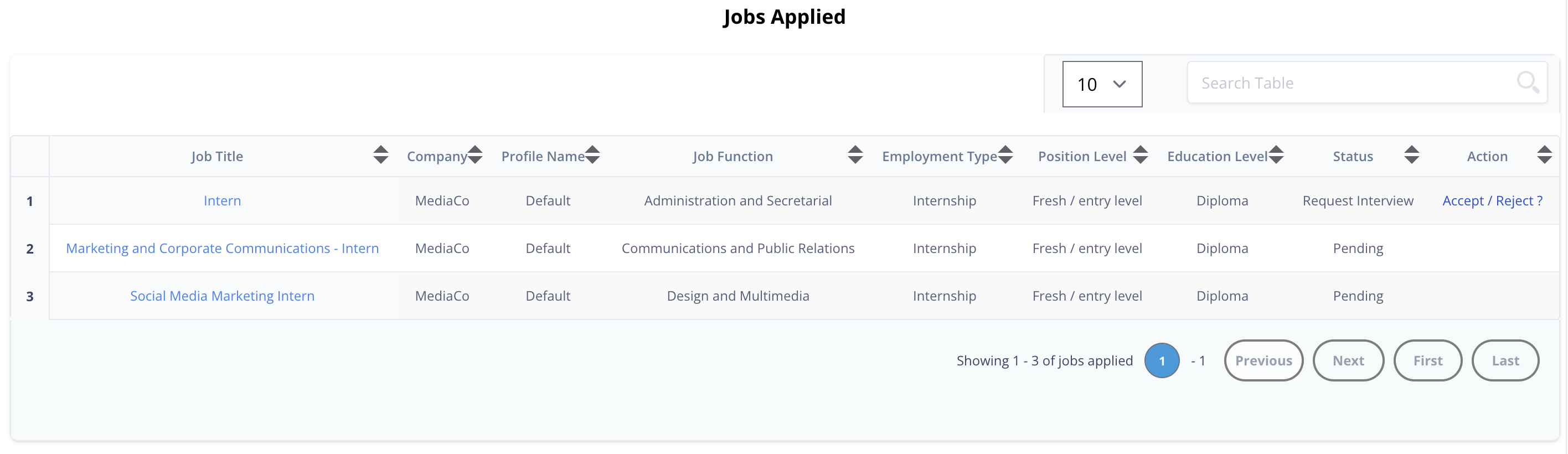Image resolution: width=1568 pixels, height=454 pixels.
Task: Sort table by Job Title column
Action: [380, 155]
